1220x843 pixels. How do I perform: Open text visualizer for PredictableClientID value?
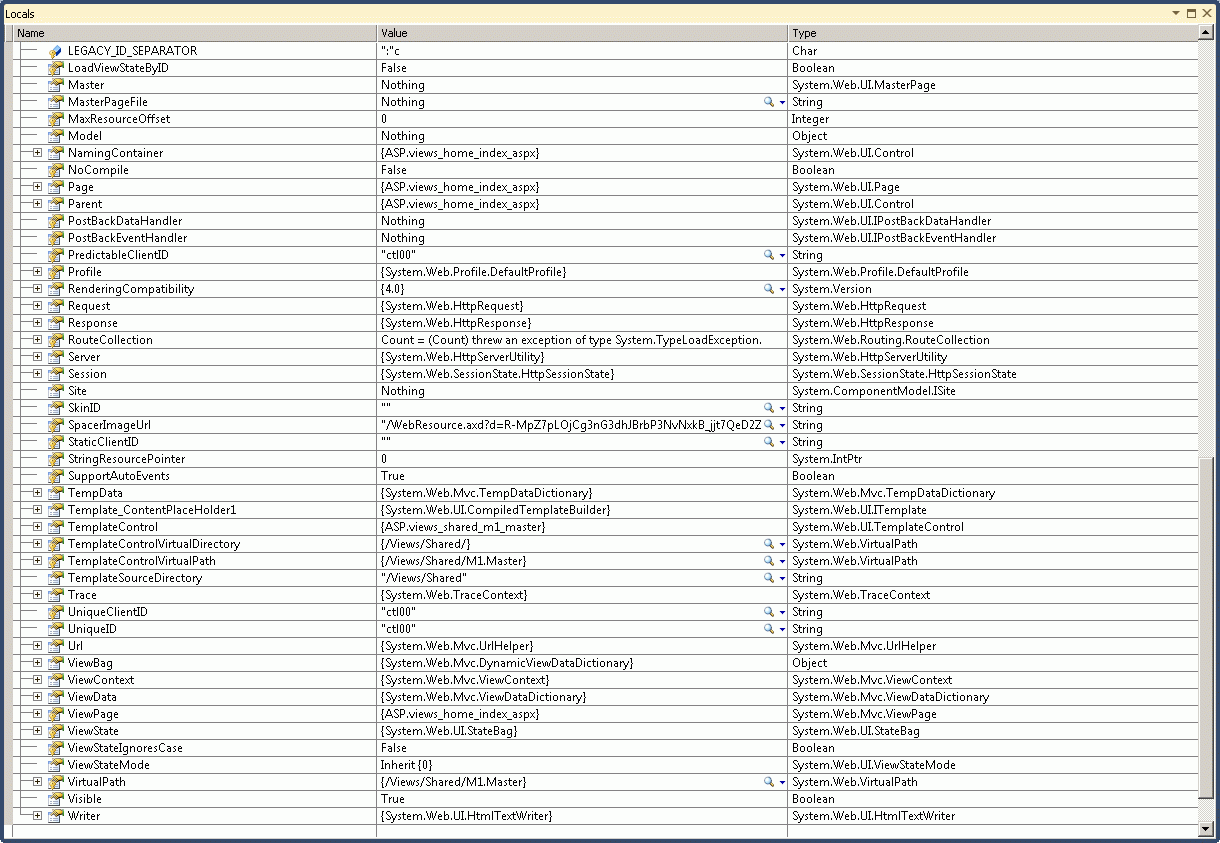tap(769, 255)
